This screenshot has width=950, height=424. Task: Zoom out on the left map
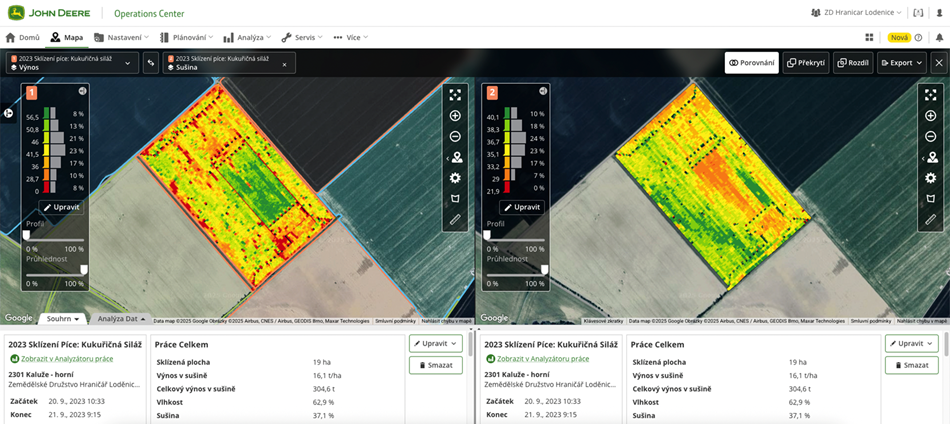tap(456, 137)
